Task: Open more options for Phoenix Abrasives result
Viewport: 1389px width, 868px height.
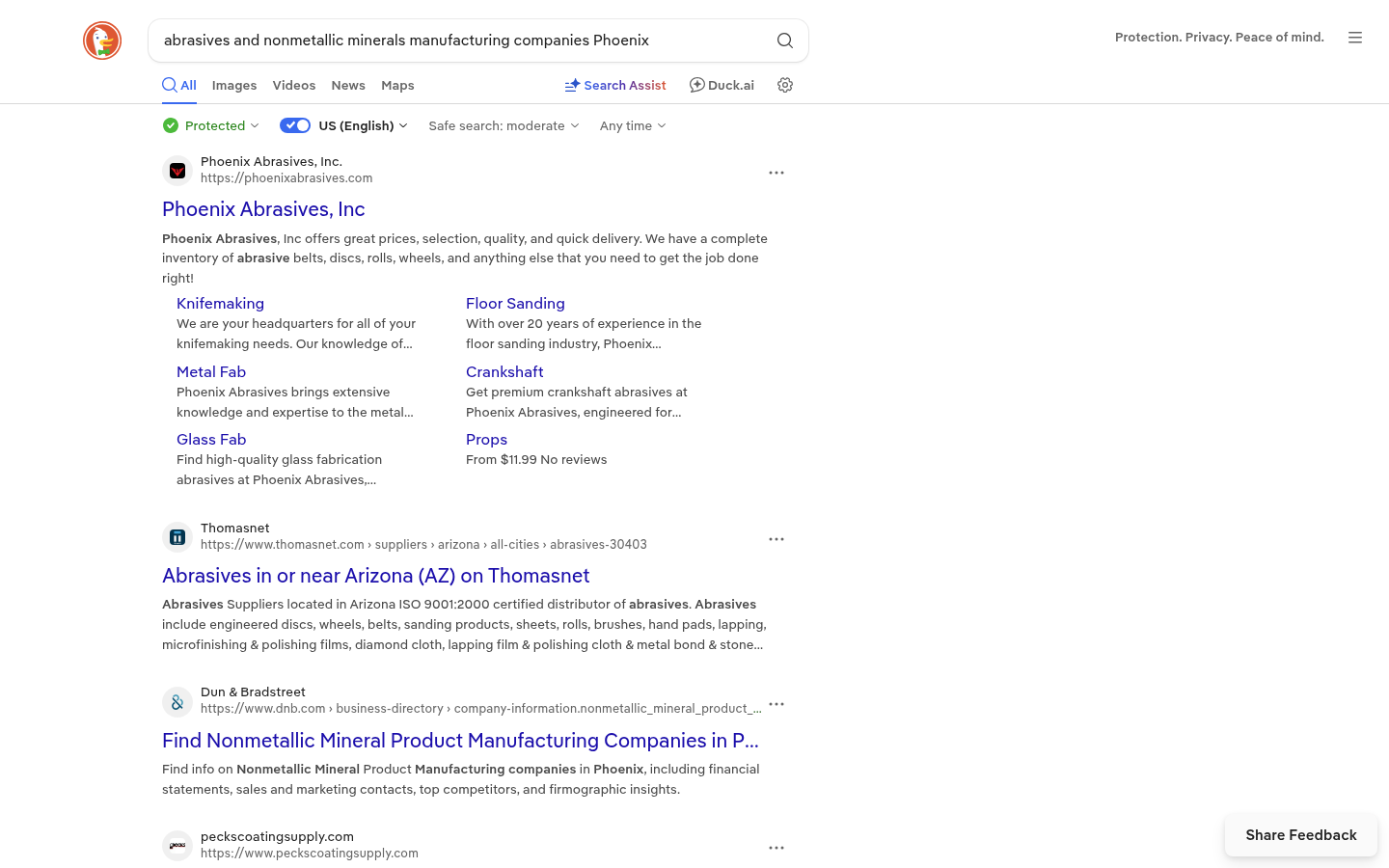Action: point(776,173)
